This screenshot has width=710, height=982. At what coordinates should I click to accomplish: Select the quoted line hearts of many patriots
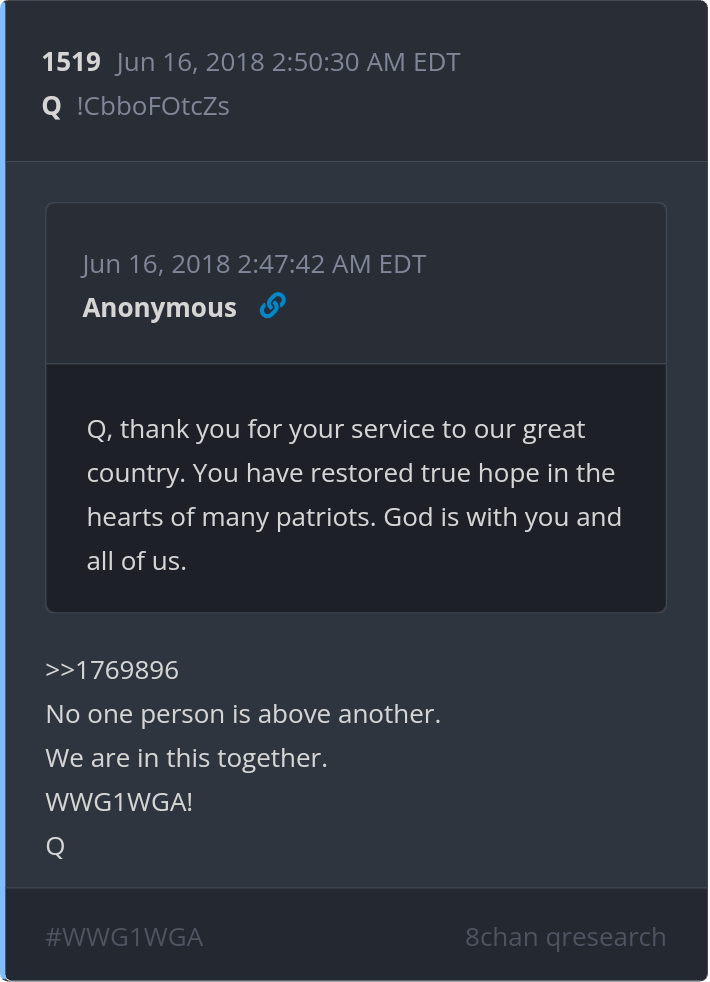click(354, 517)
